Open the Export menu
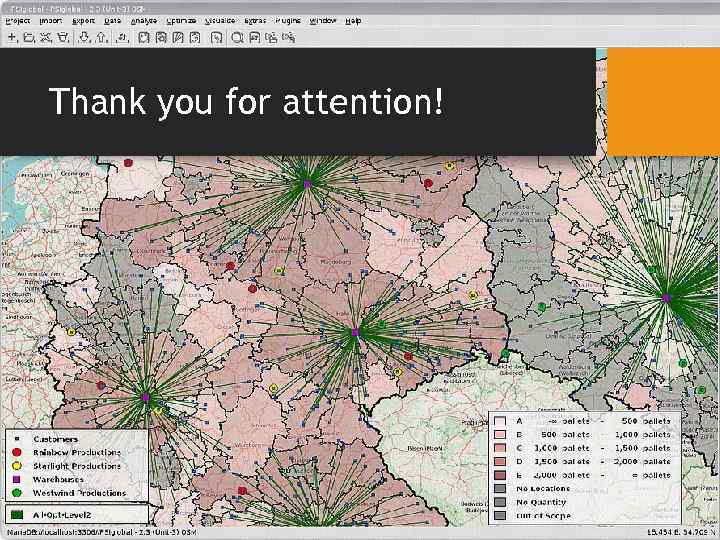Viewport: 720px width, 540px height. [84, 21]
